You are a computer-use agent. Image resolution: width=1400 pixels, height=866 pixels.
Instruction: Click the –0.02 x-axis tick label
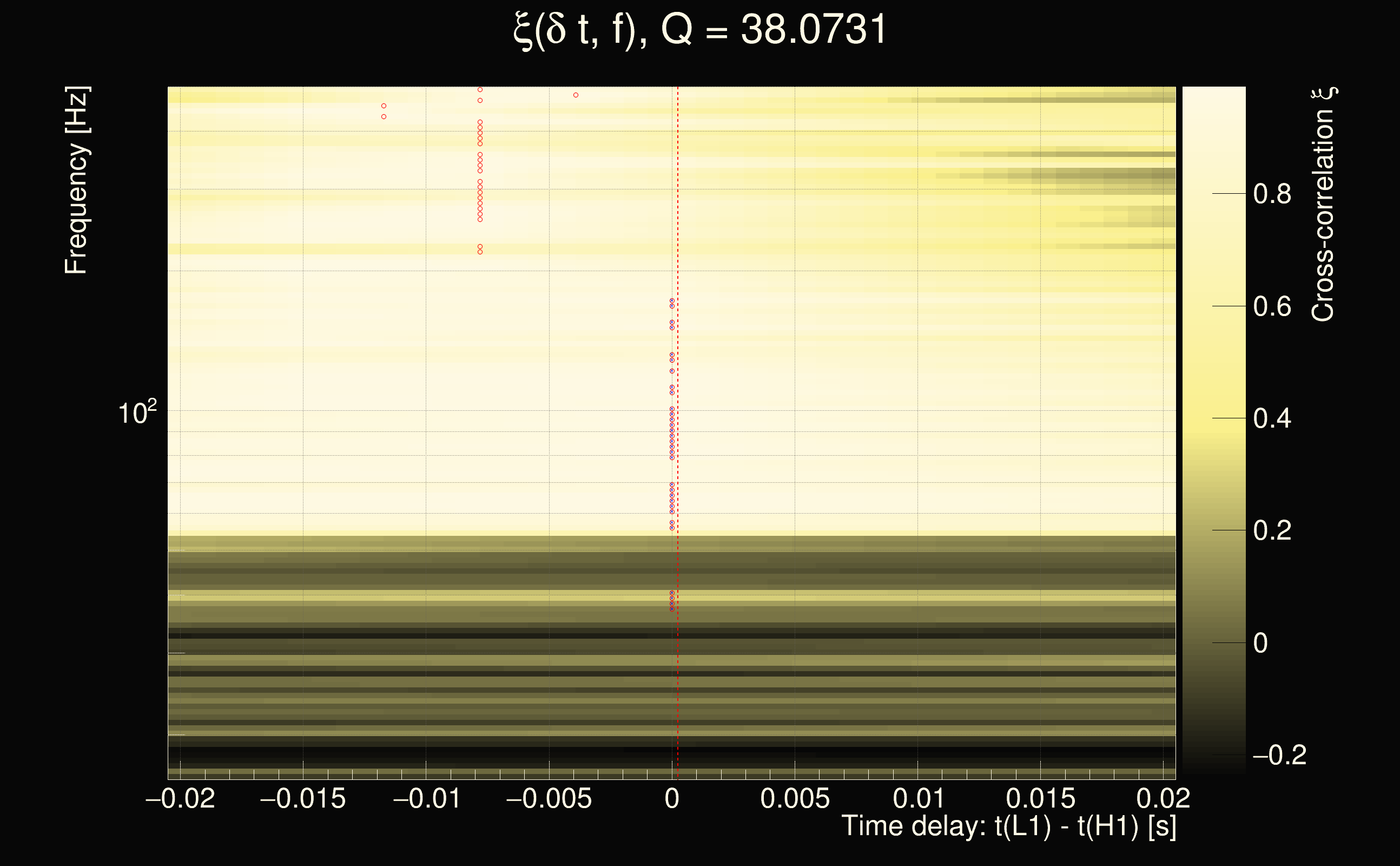[180, 798]
